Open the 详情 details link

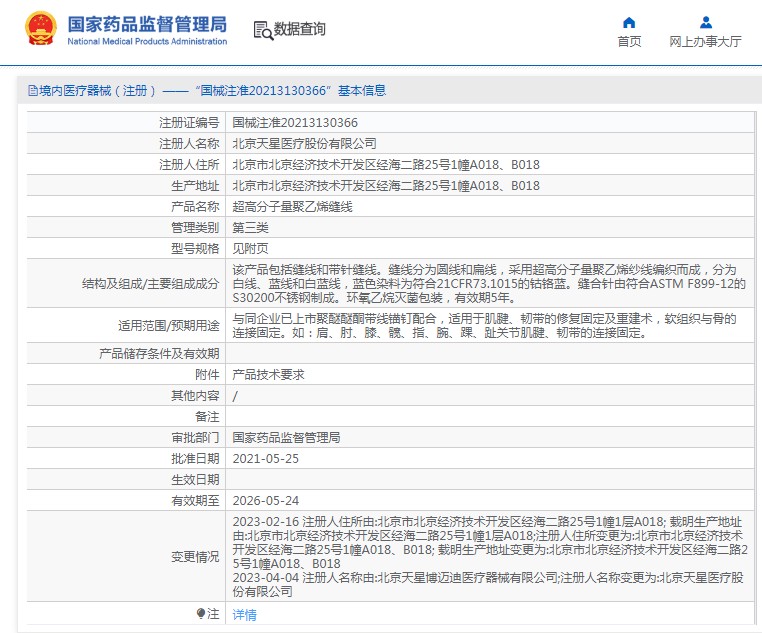point(244,615)
